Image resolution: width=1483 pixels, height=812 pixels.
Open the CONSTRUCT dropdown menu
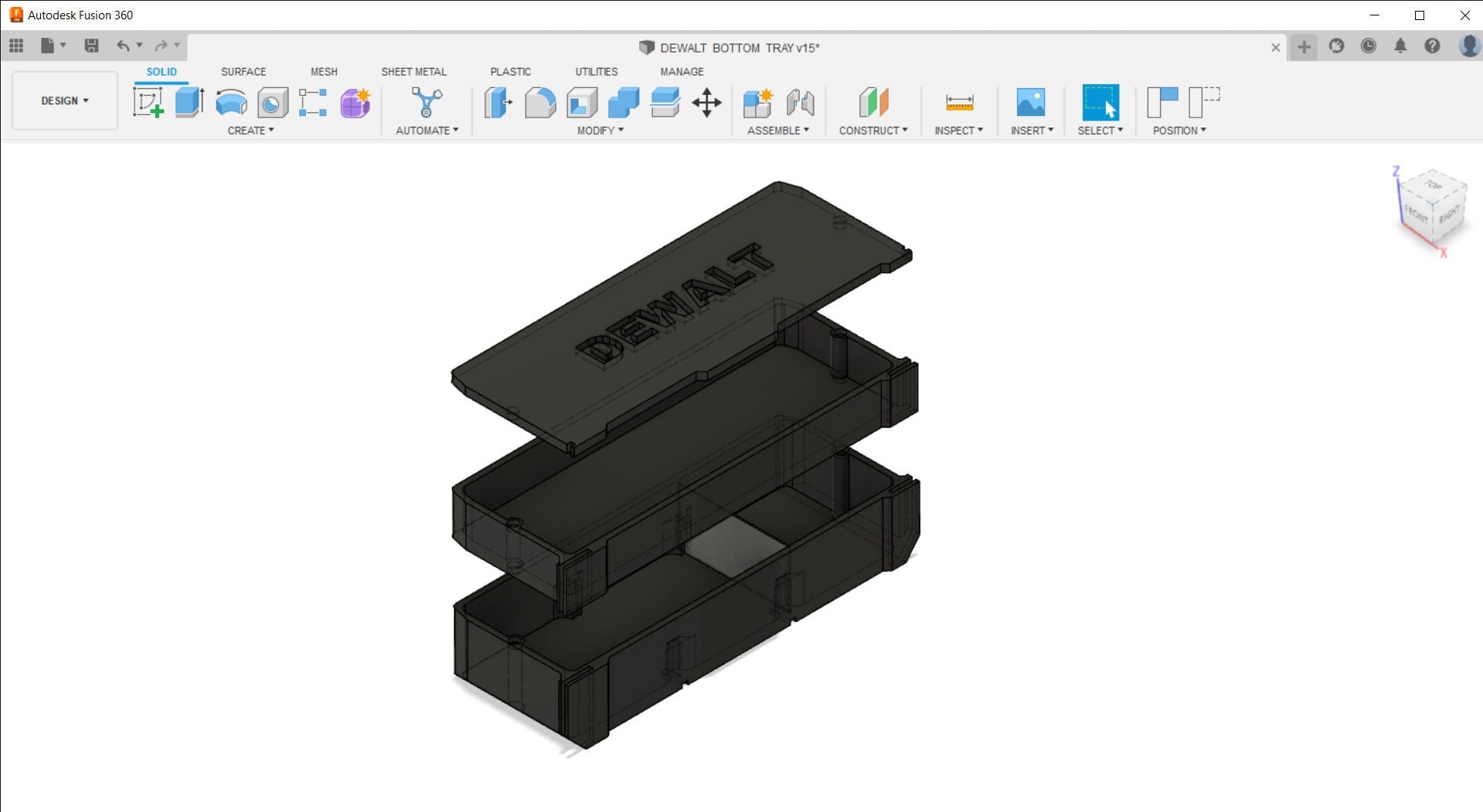point(873,131)
